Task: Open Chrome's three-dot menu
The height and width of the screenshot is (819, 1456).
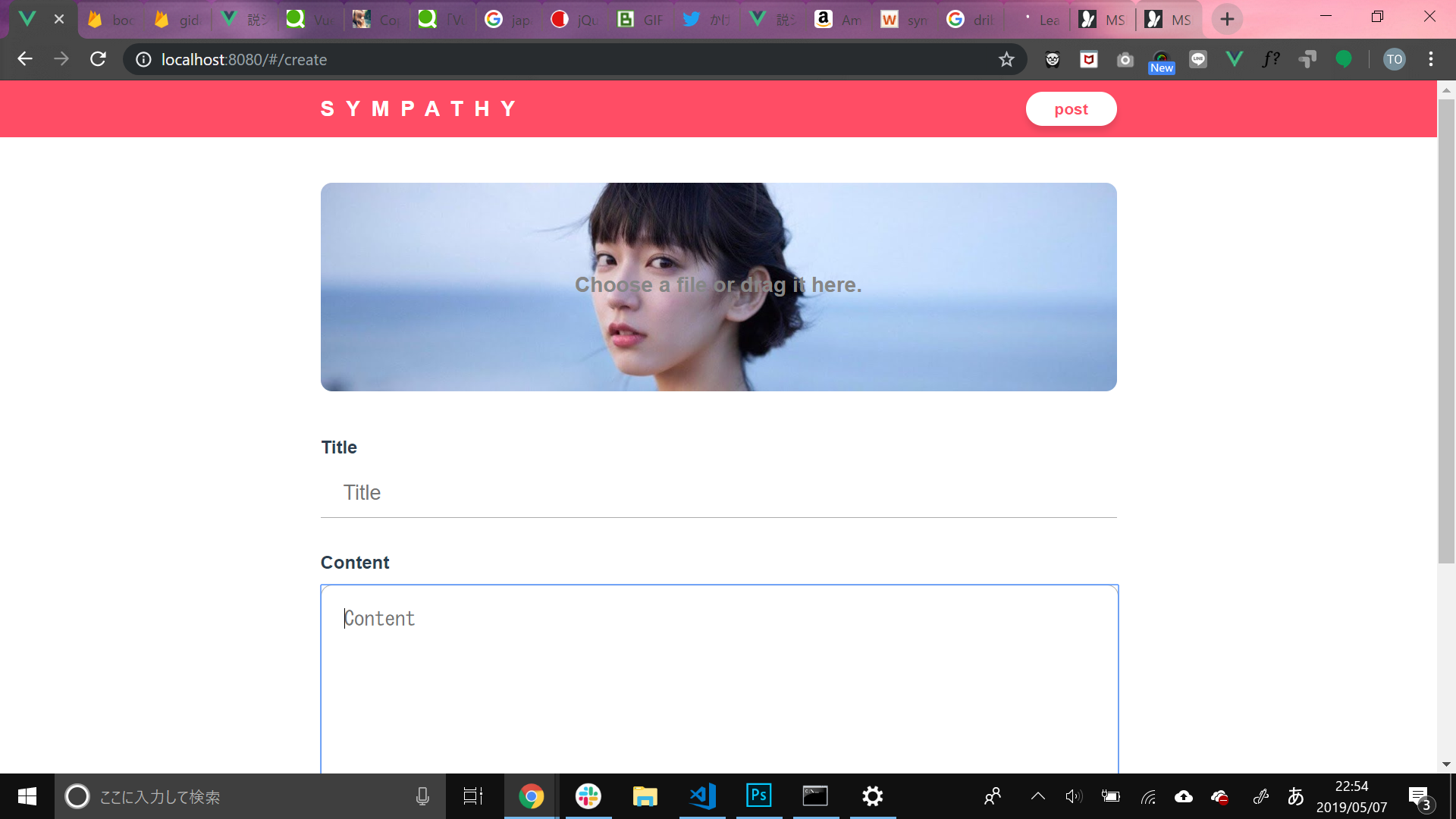Action: pos(1432,59)
